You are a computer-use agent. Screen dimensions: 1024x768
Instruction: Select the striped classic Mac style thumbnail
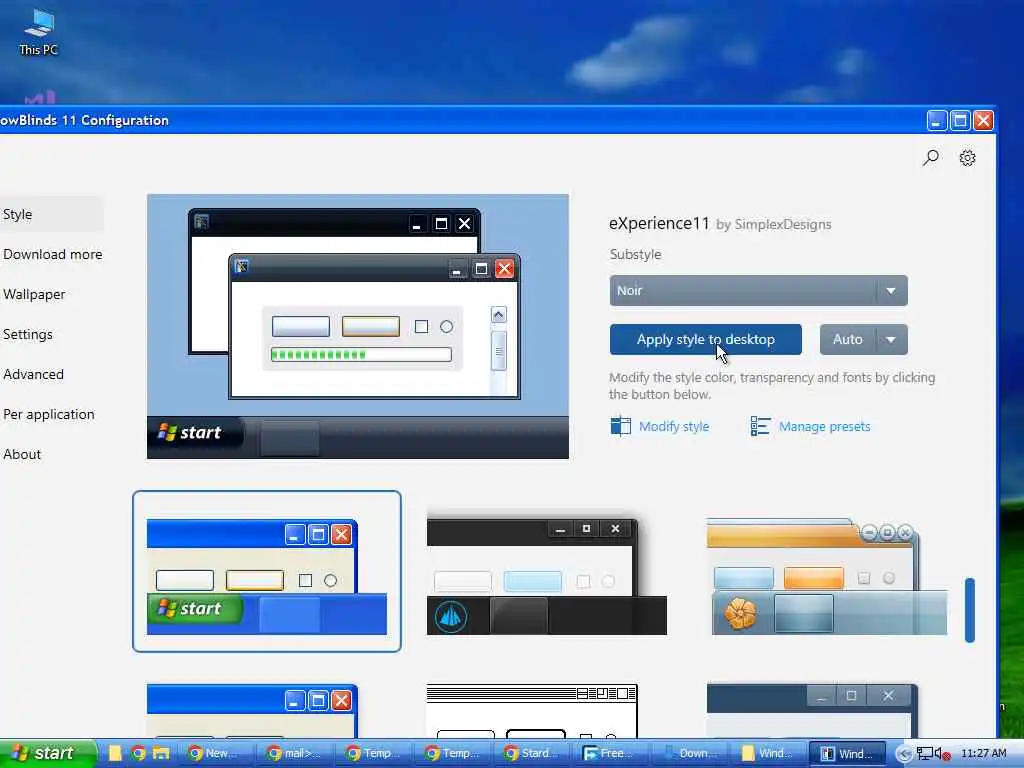532,711
